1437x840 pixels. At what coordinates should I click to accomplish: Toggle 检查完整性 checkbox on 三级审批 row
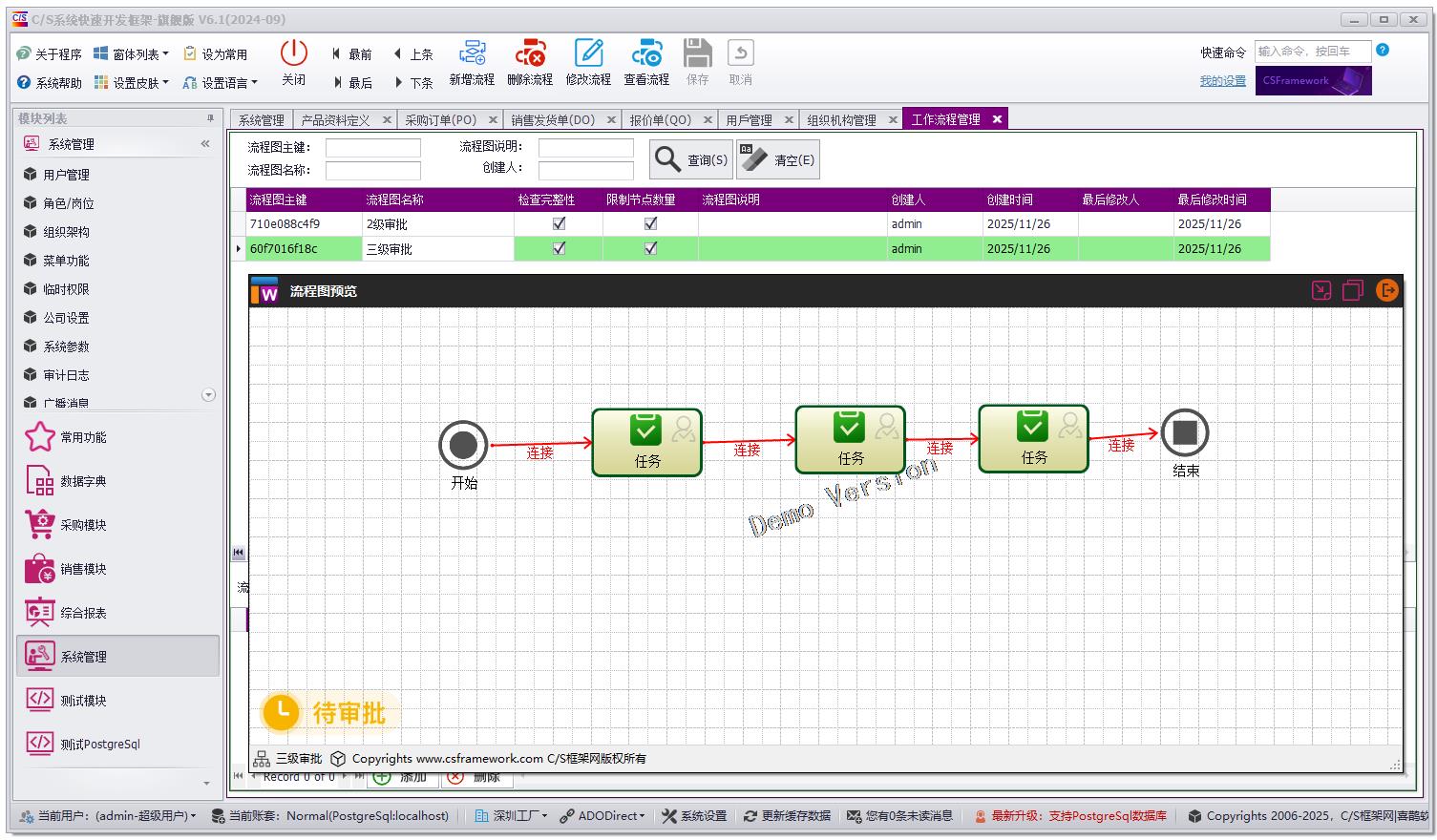tap(558, 248)
